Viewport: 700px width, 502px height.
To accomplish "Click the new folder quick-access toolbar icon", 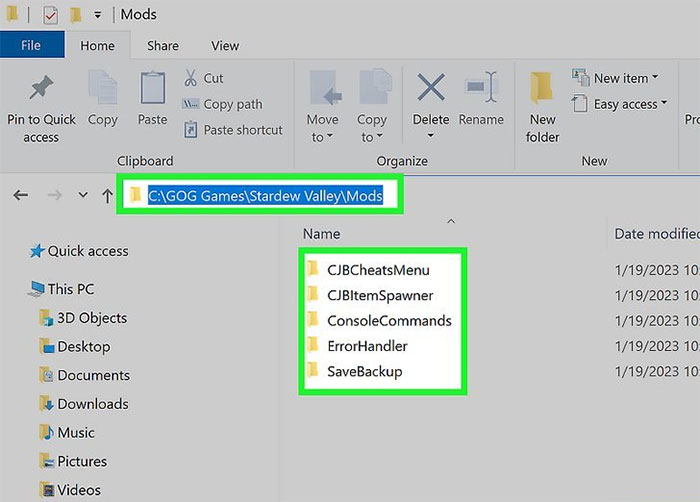I will 76,16.
